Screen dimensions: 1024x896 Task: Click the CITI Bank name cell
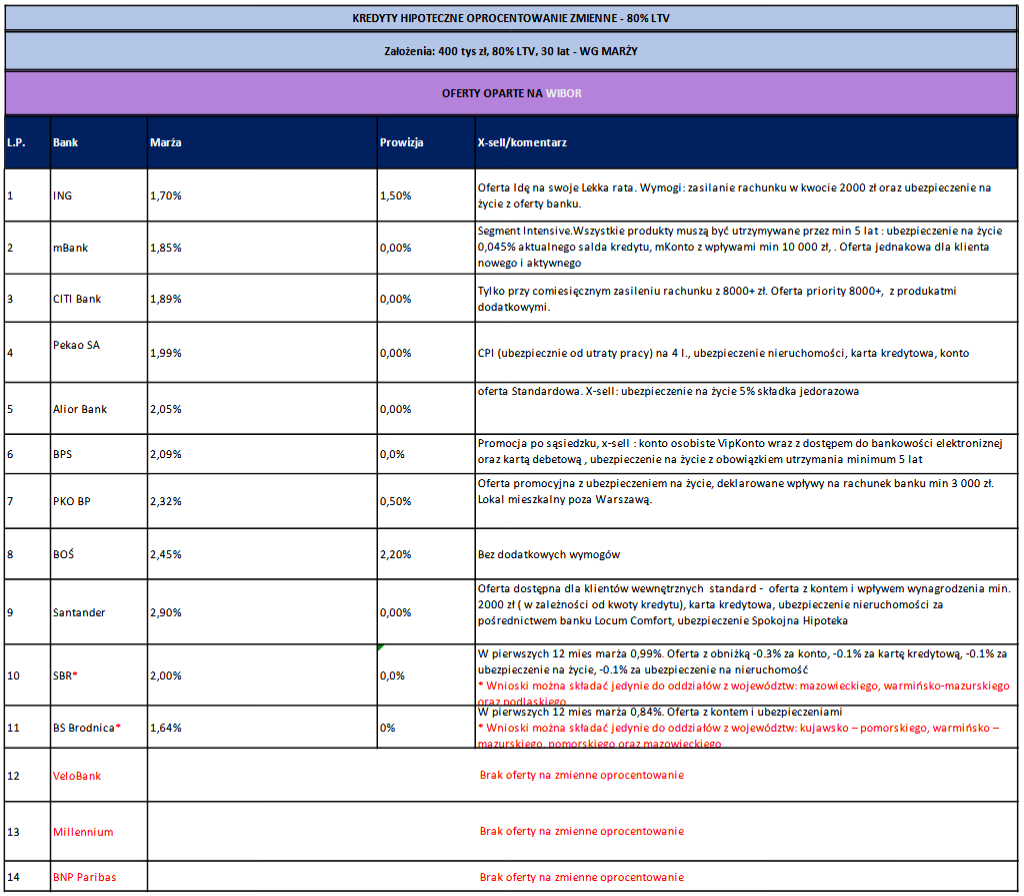77,299
